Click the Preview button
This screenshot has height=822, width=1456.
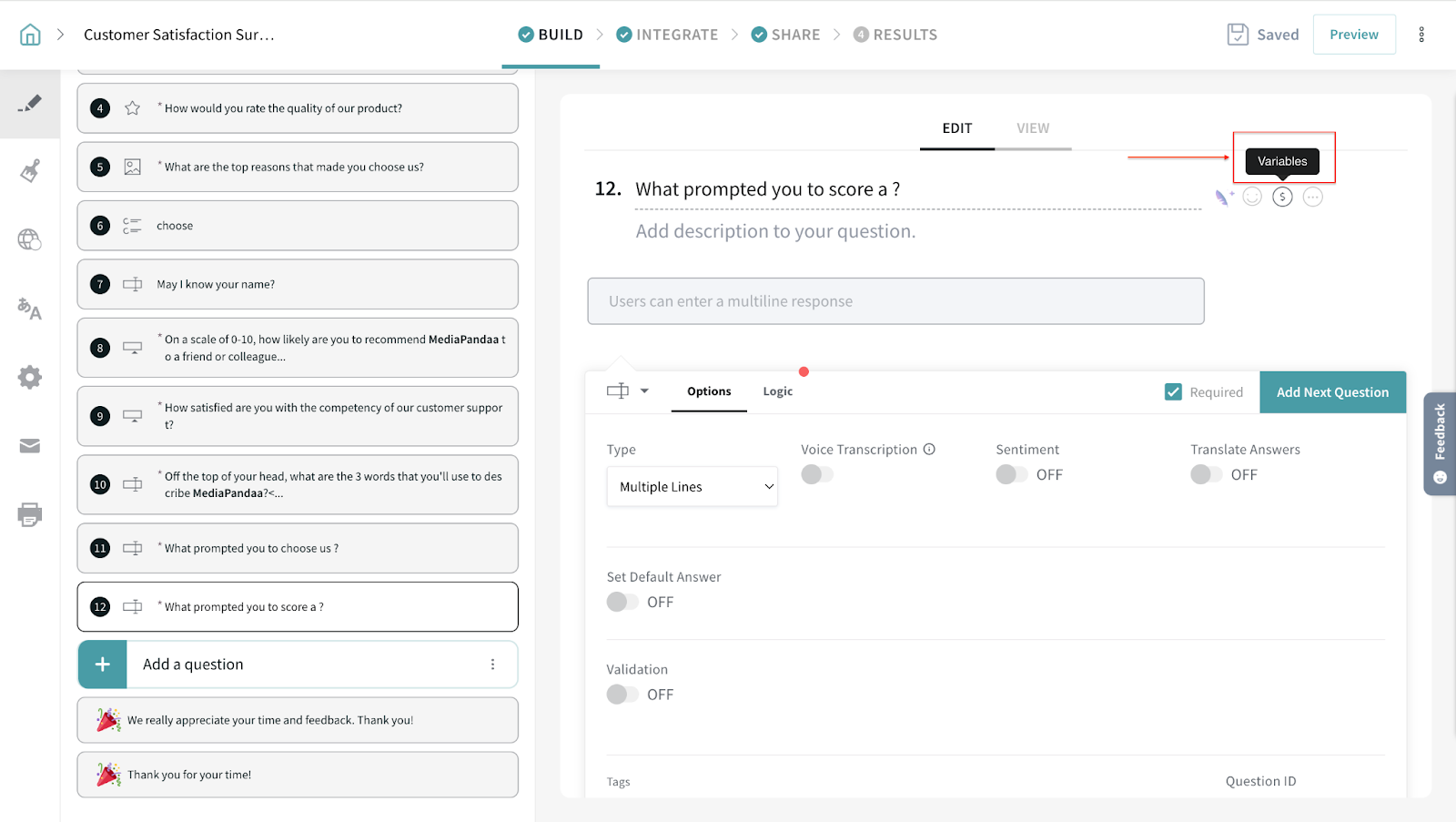point(1353,35)
